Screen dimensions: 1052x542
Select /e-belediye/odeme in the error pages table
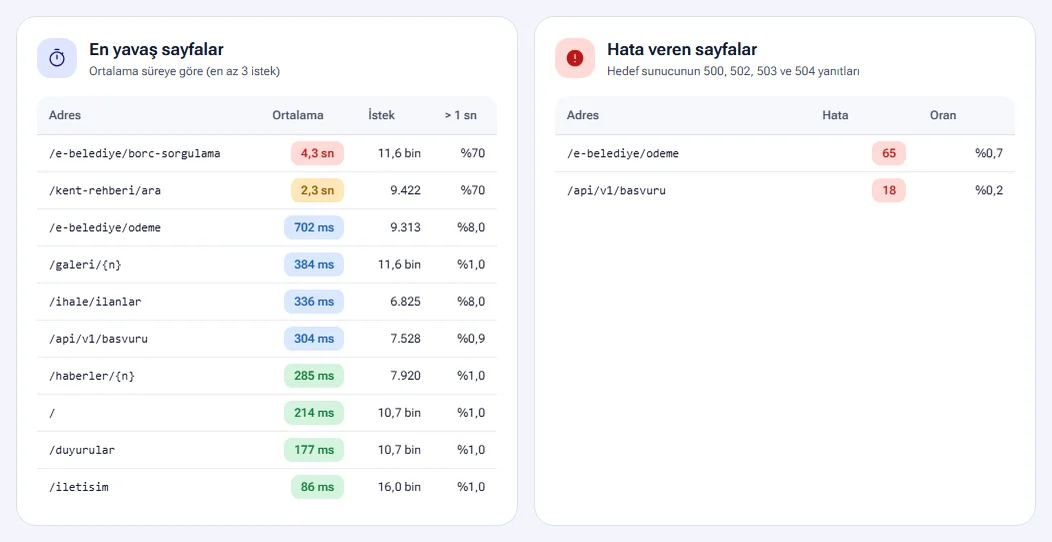(623, 154)
